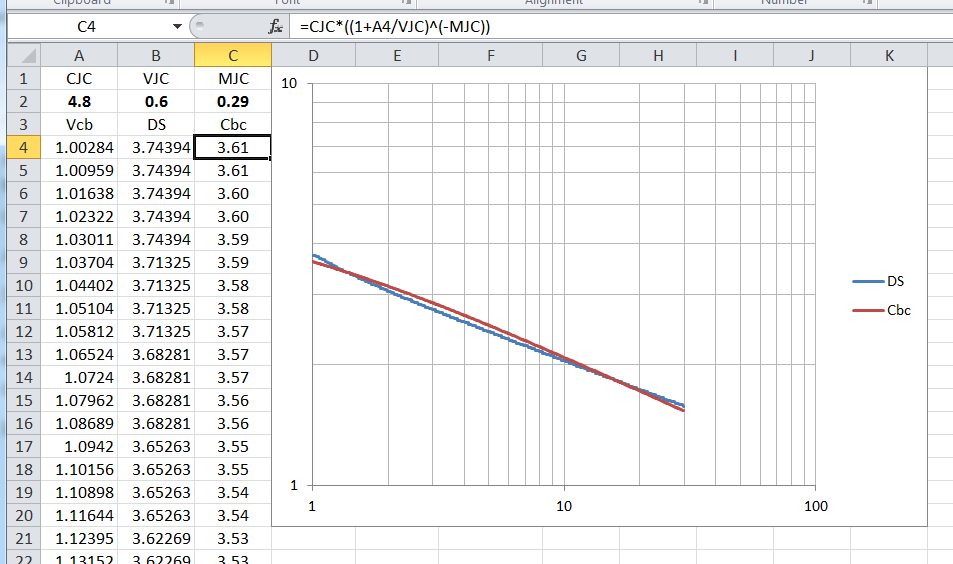Click the Select All corner triangle
Image resolution: width=953 pixels, height=564 pixels.
pyautogui.click(x=24, y=56)
